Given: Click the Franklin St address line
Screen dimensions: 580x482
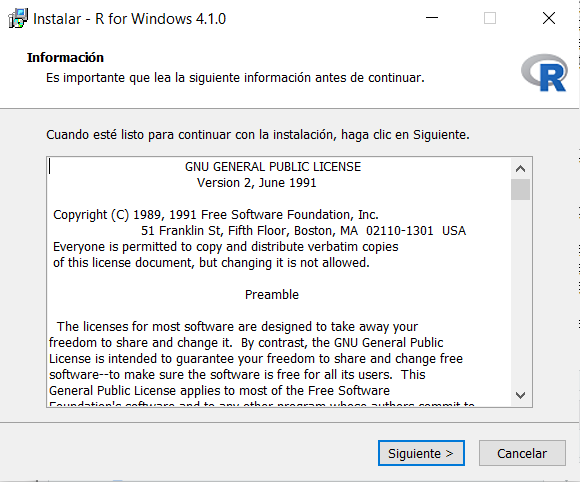Looking at the screenshot, I should click(303, 231).
